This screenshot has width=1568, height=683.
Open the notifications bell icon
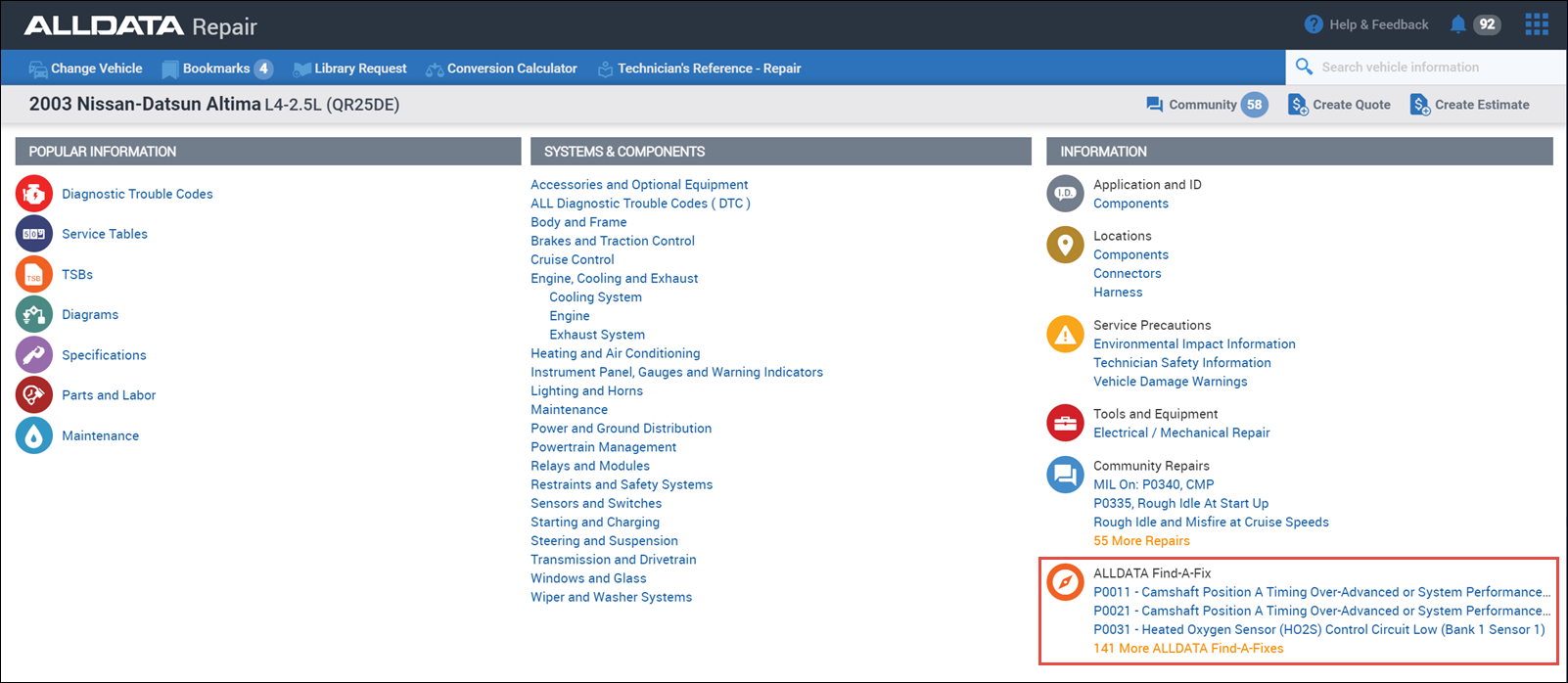[x=1457, y=24]
